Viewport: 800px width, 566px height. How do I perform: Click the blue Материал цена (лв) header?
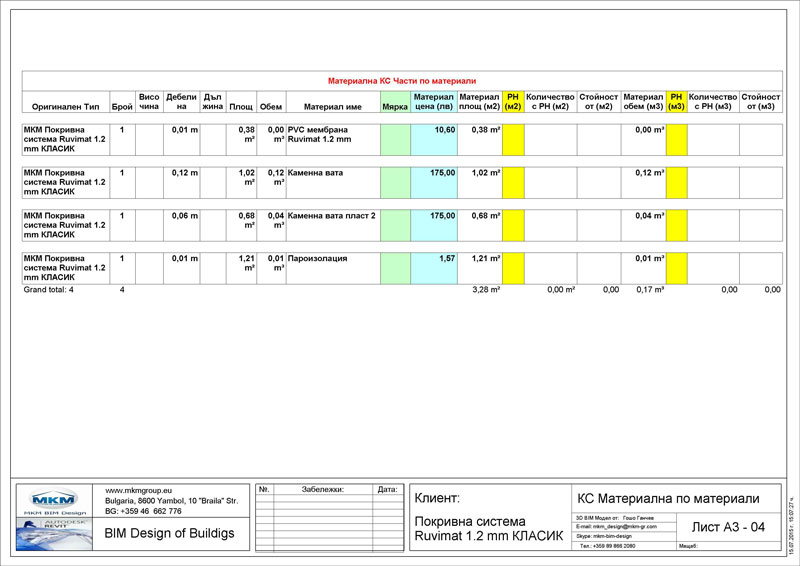pos(434,102)
